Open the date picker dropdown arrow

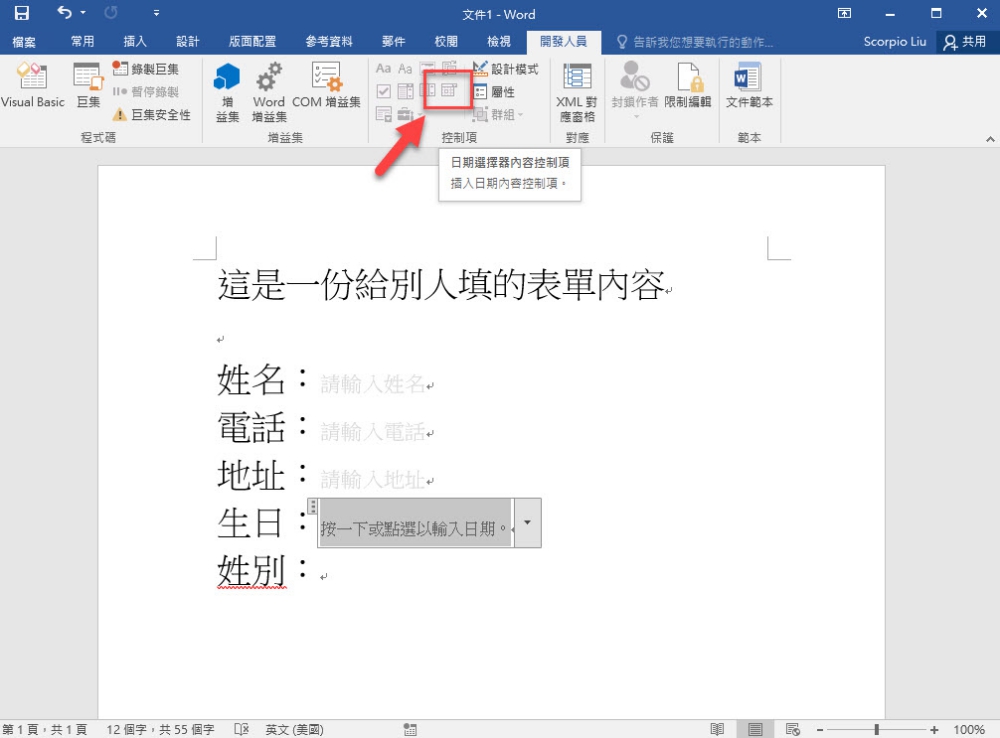[x=527, y=523]
